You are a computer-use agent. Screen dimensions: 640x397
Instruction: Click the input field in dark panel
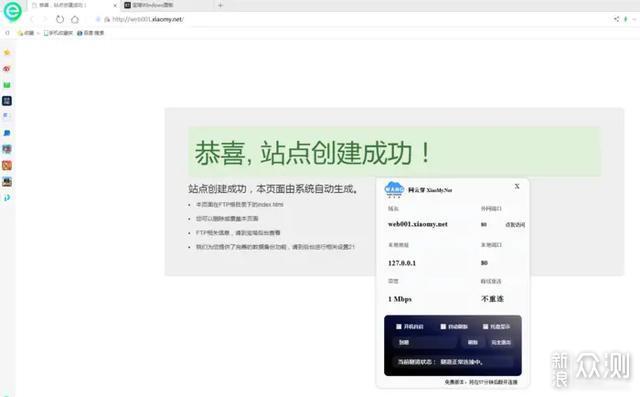[426, 342]
